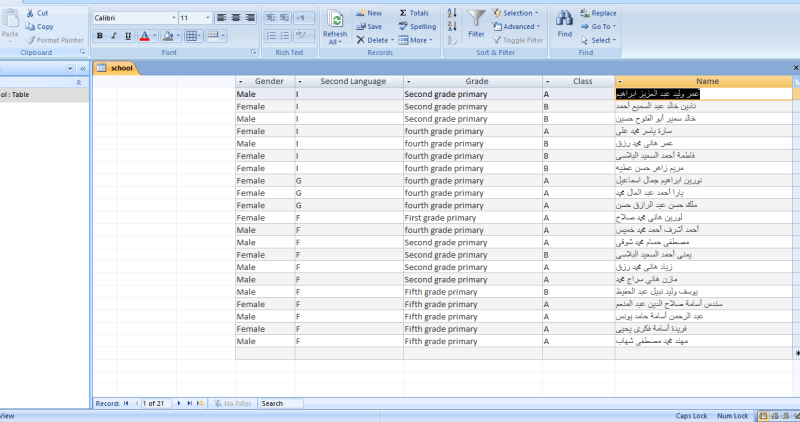Toggle Underline formatting

(x=128, y=36)
